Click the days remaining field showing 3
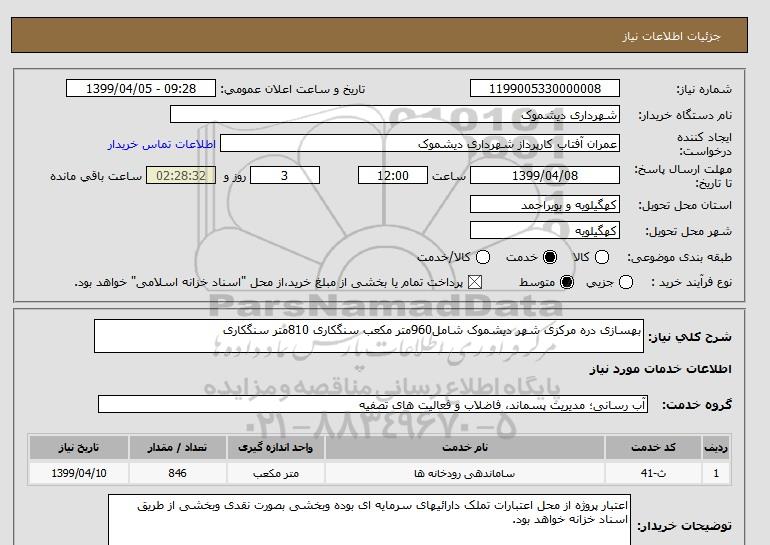Image resolution: width=770 pixels, height=545 pixels. [285, 176]
